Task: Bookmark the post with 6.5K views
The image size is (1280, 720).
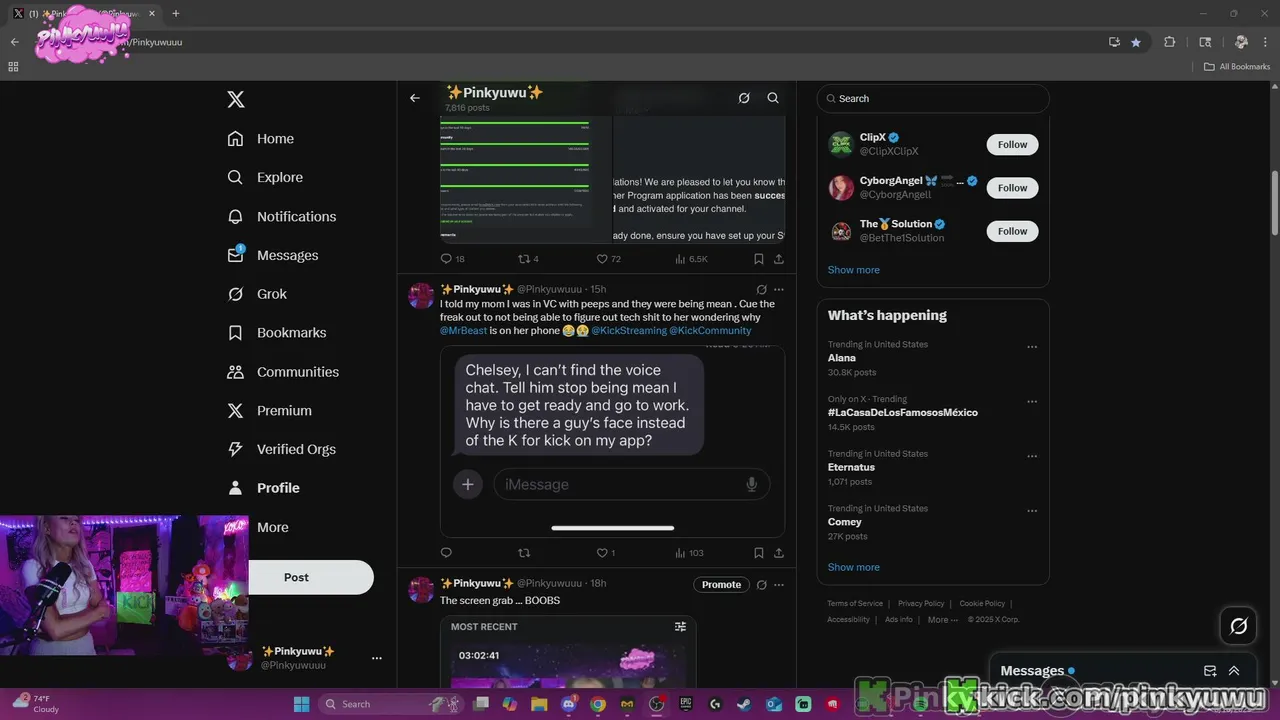Action: [759, 259]
